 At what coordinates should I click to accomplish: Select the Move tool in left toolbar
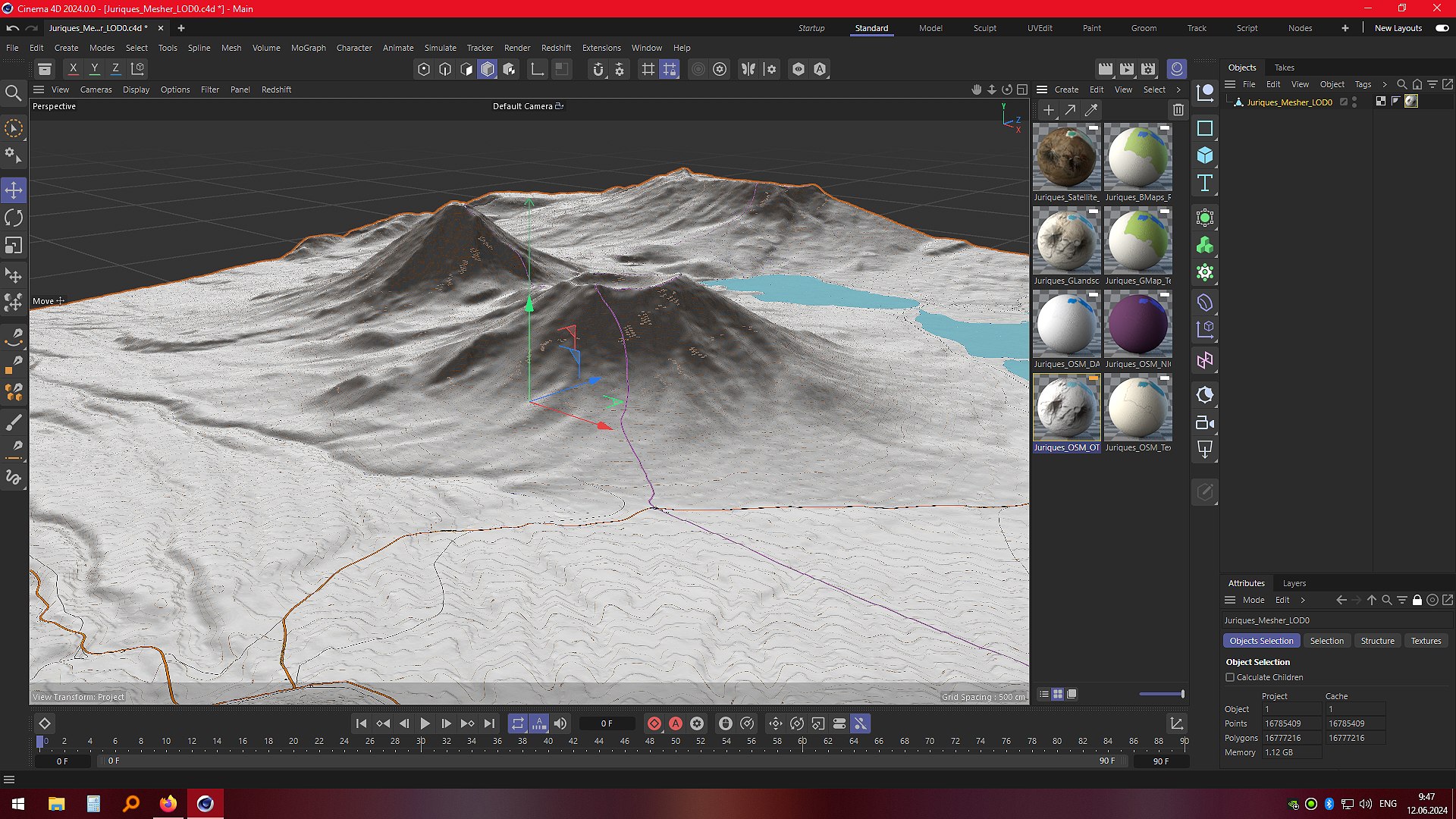[14, 190]
